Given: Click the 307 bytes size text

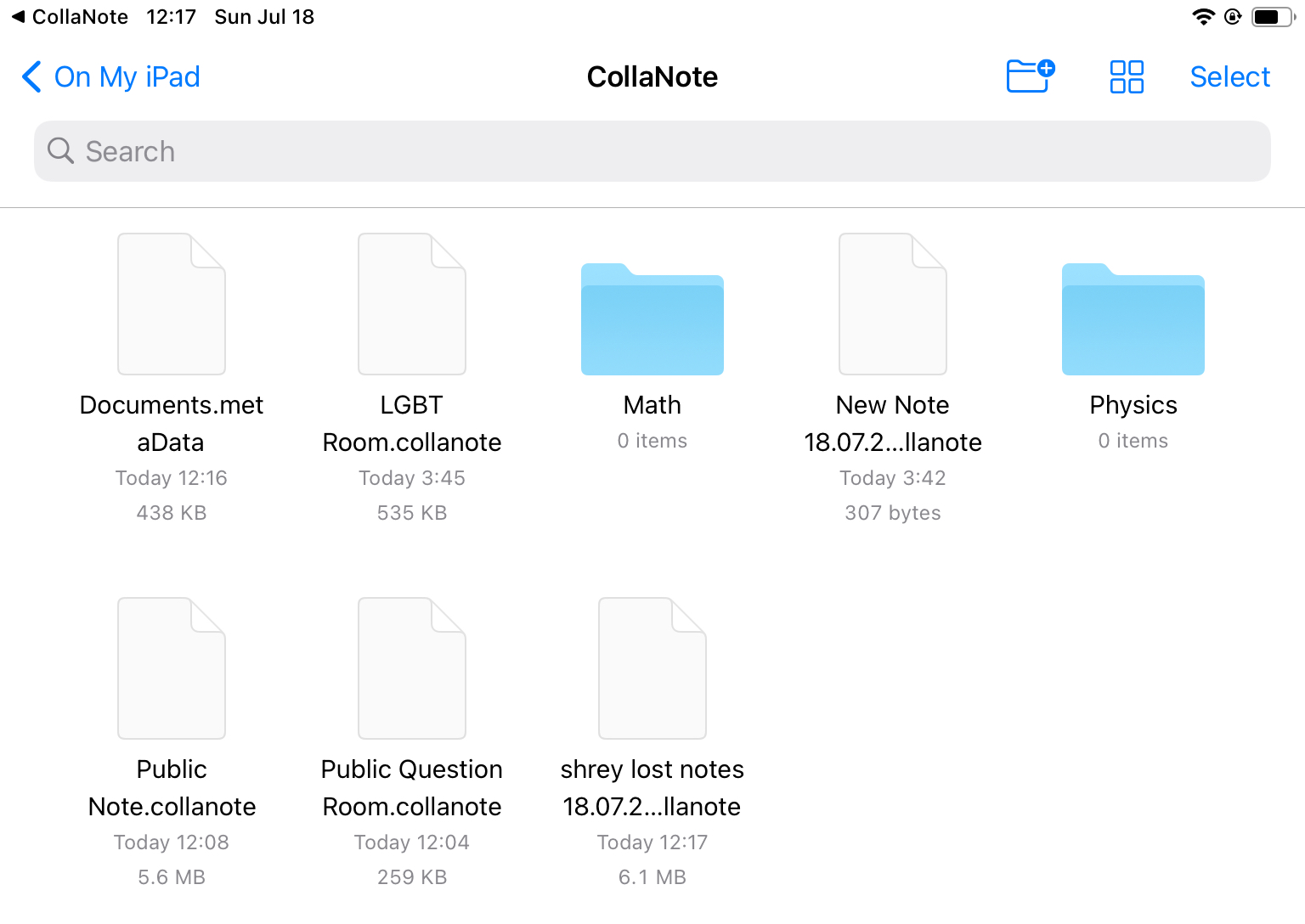Looking at the screenshot, I should pos(893,513).
